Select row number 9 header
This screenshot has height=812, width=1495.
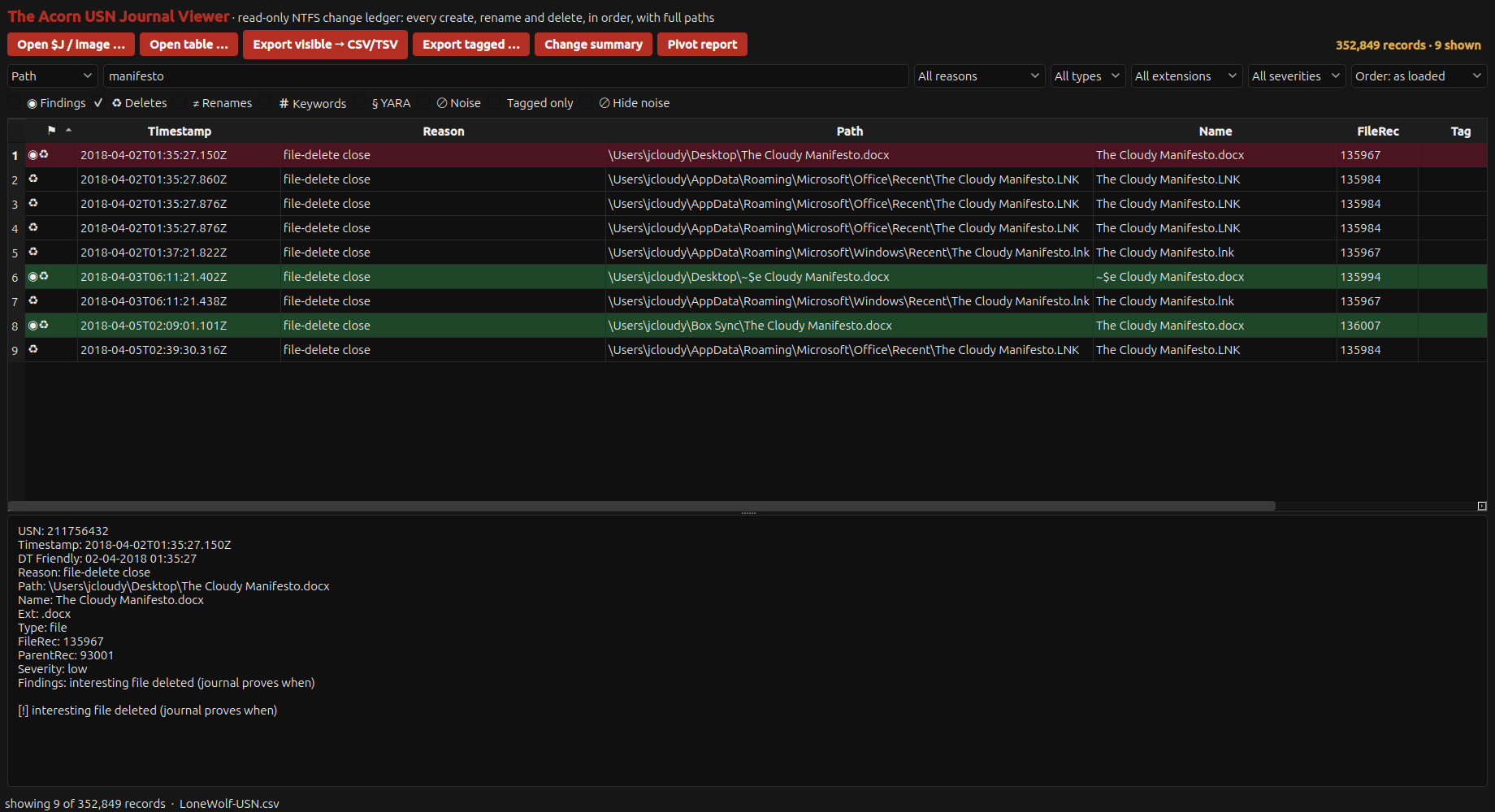click(15, 350)
